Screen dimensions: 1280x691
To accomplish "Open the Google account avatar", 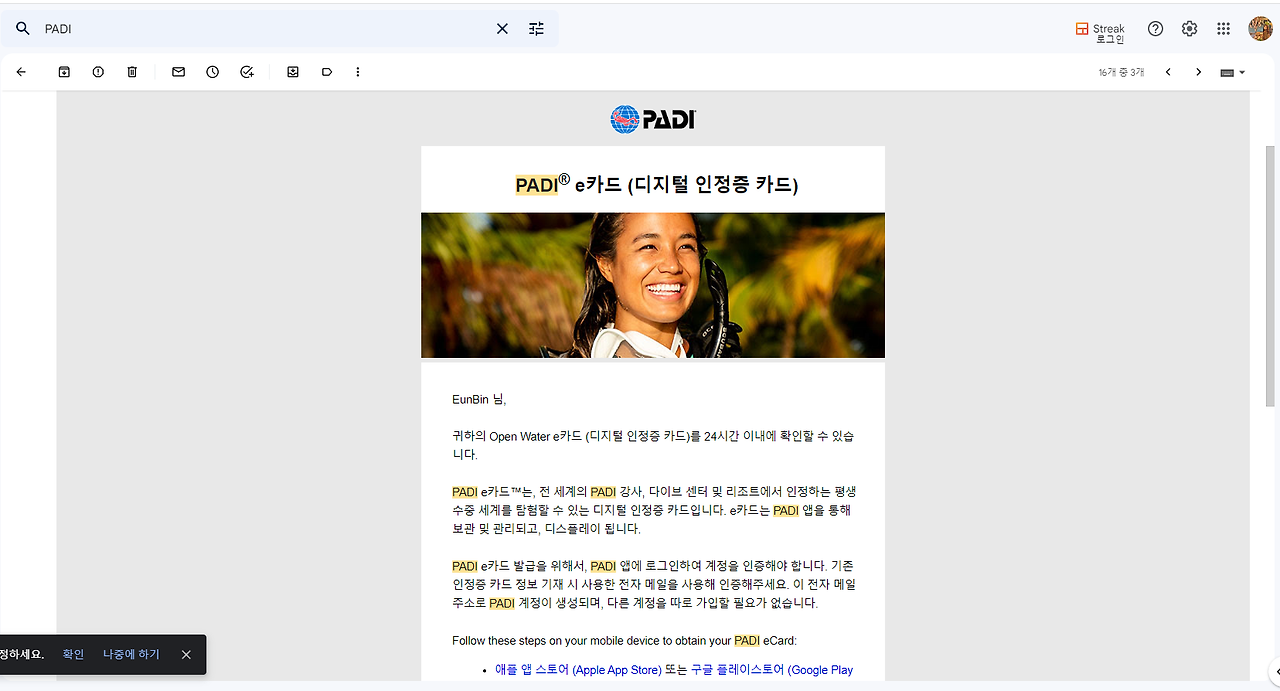I will click(x=1260, y=29).
